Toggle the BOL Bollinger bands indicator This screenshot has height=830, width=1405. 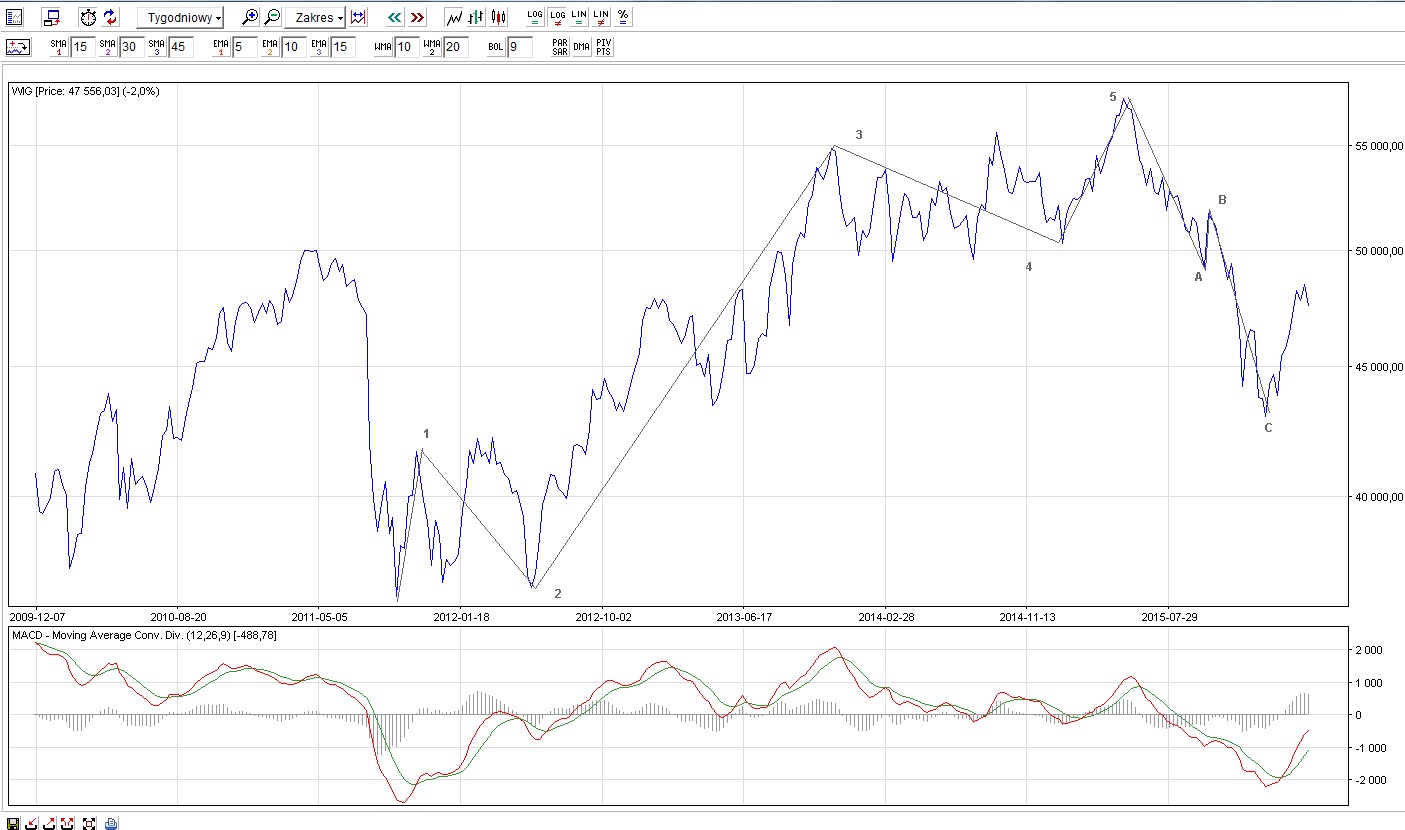click(496, 47)
